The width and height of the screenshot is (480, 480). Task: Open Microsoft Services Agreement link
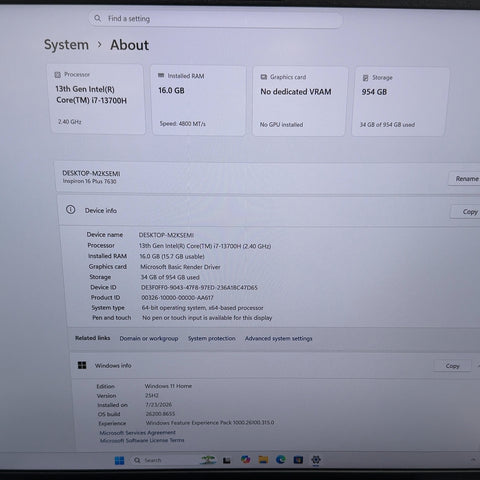[137, 433]
